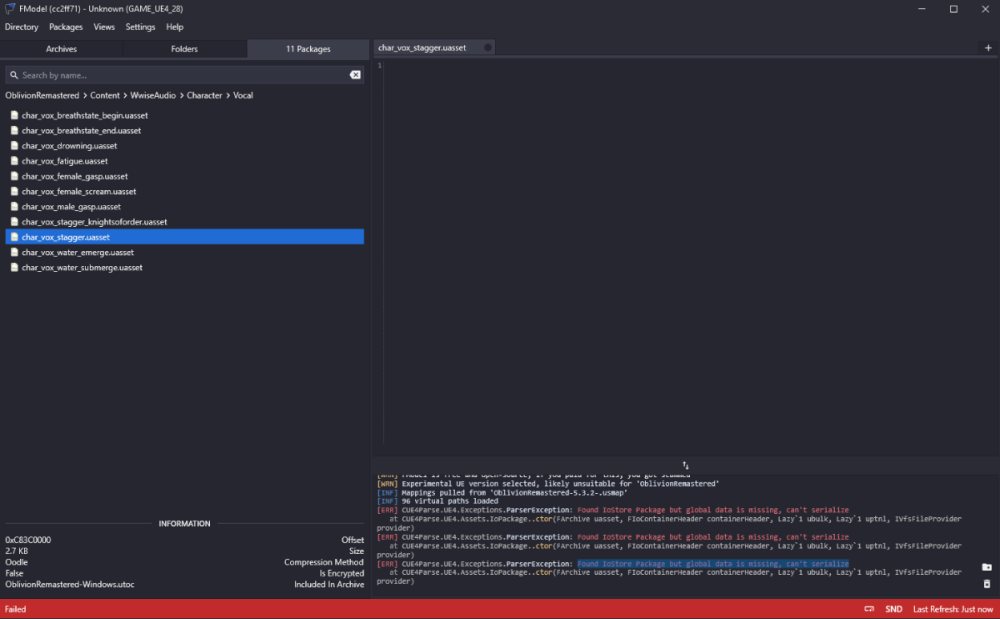Click Last Refresh: Just now text

[x=953, y=609]
